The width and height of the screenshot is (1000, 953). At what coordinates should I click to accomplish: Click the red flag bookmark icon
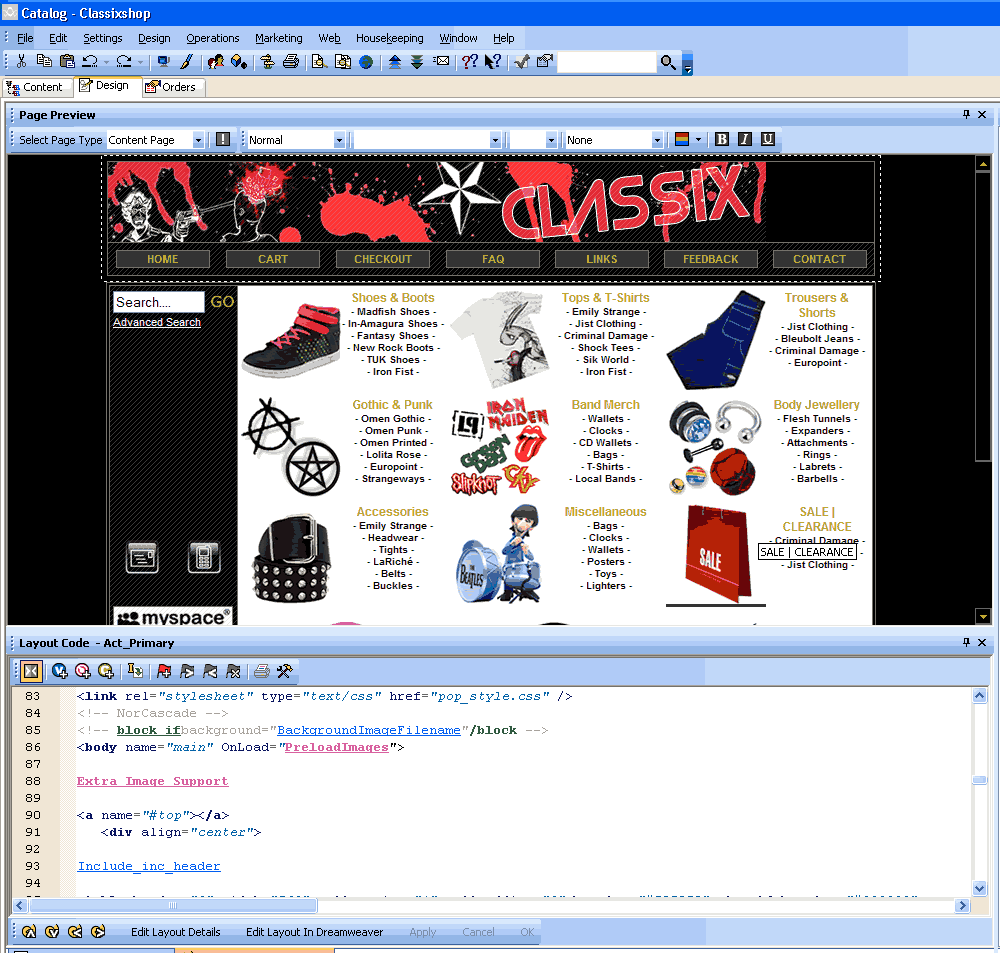[165, 671]
